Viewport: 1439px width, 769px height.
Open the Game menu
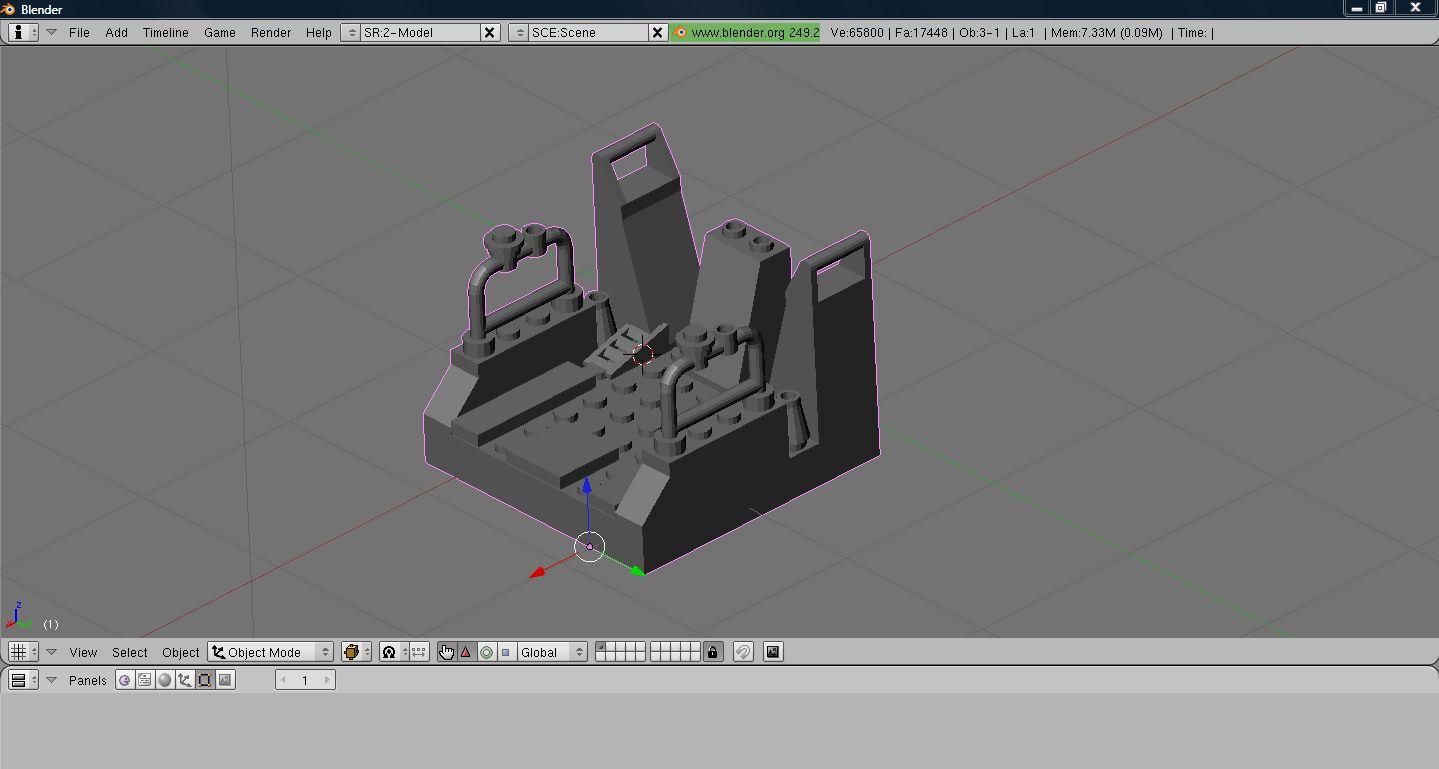[x=220, y=32]
